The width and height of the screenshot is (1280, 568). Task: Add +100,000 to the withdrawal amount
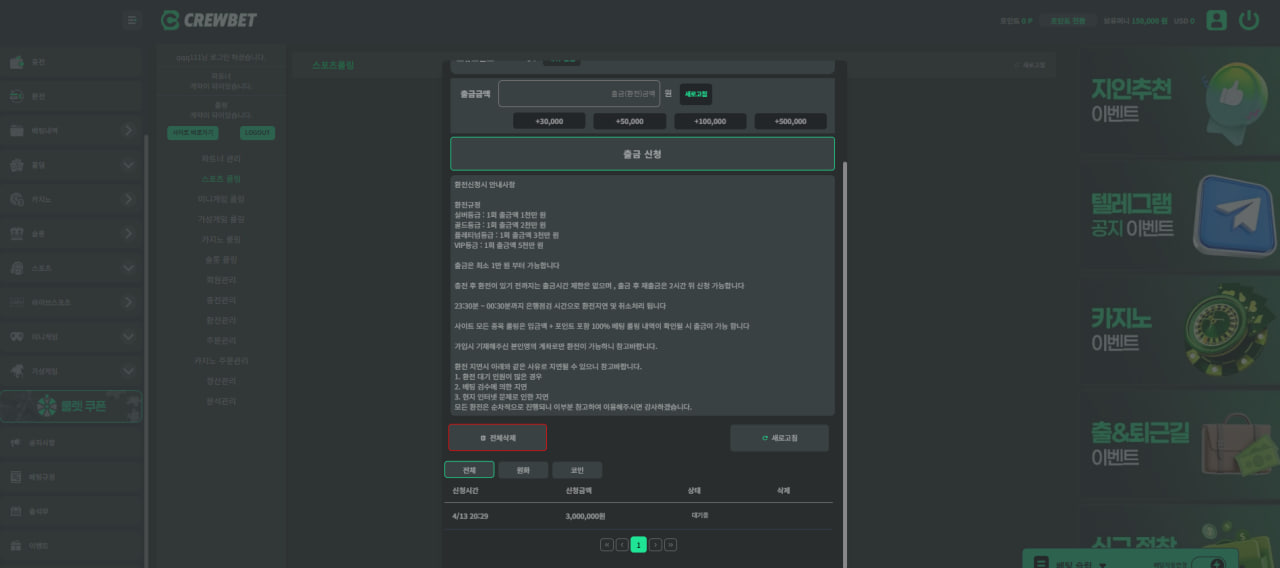(x=710, y=121)
